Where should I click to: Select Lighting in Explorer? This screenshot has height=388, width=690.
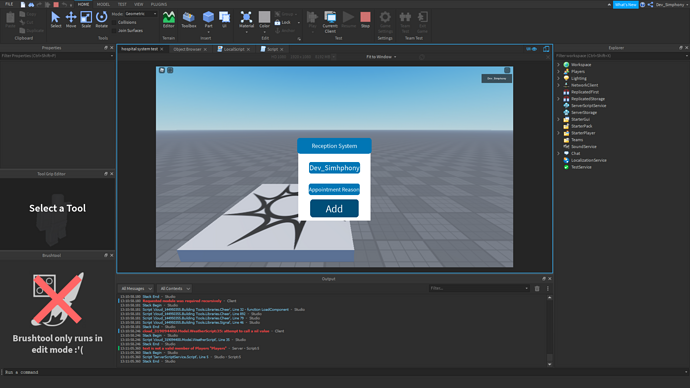coord(579,78)
